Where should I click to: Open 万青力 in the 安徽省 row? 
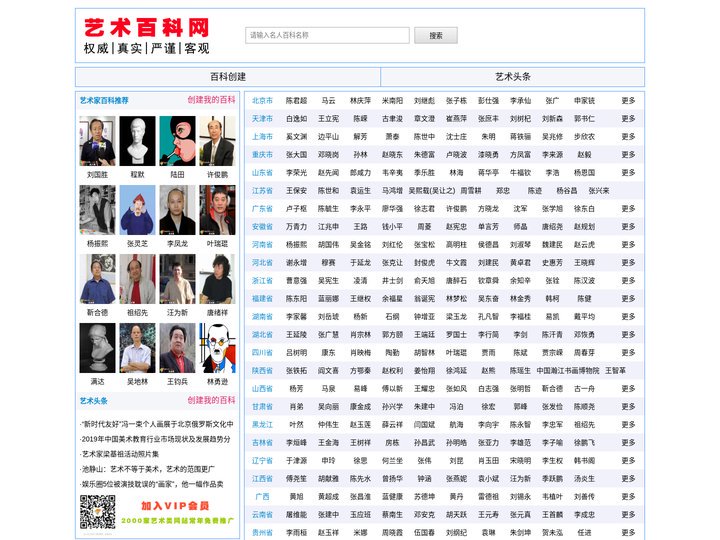tap(296, 226)
